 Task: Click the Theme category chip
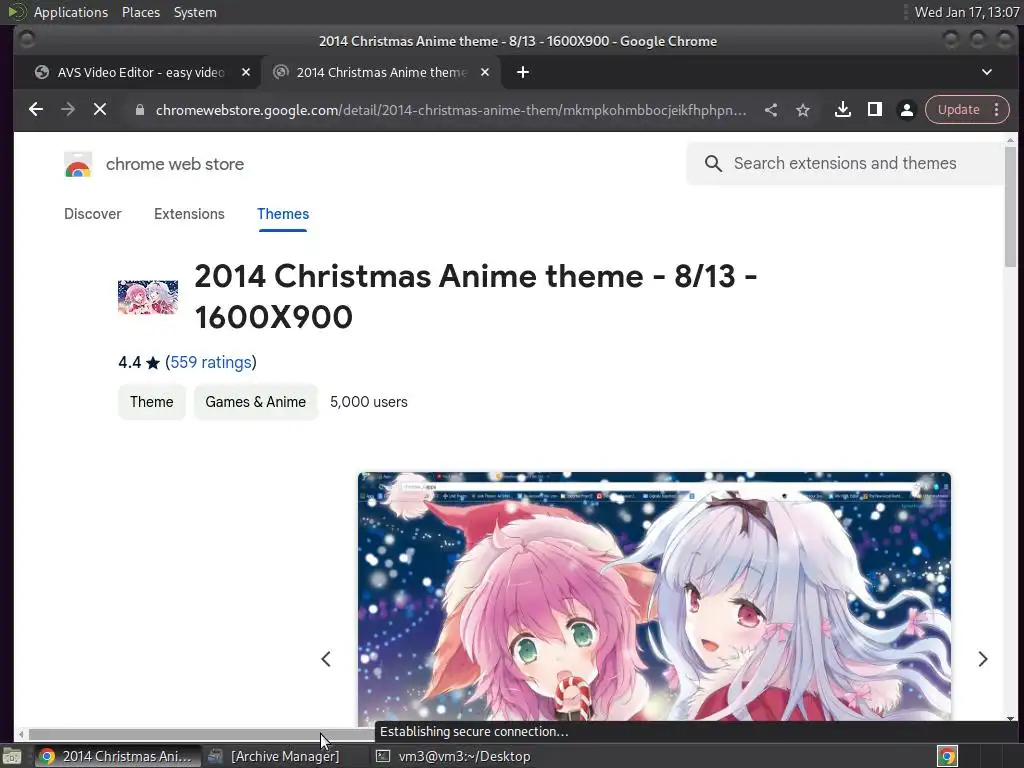click(x=152, y=402)
